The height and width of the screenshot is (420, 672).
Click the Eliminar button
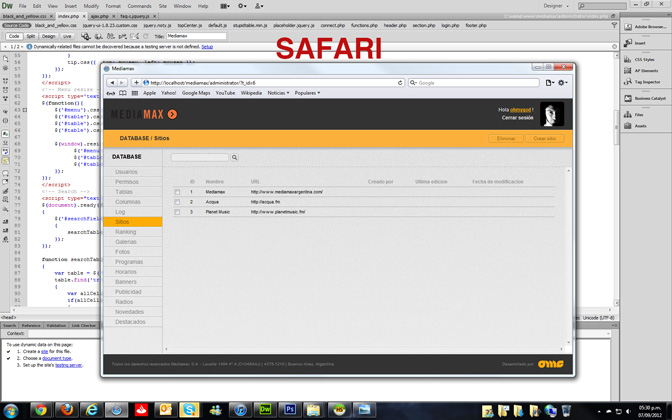pyautogui.click(x=506, y=138)
